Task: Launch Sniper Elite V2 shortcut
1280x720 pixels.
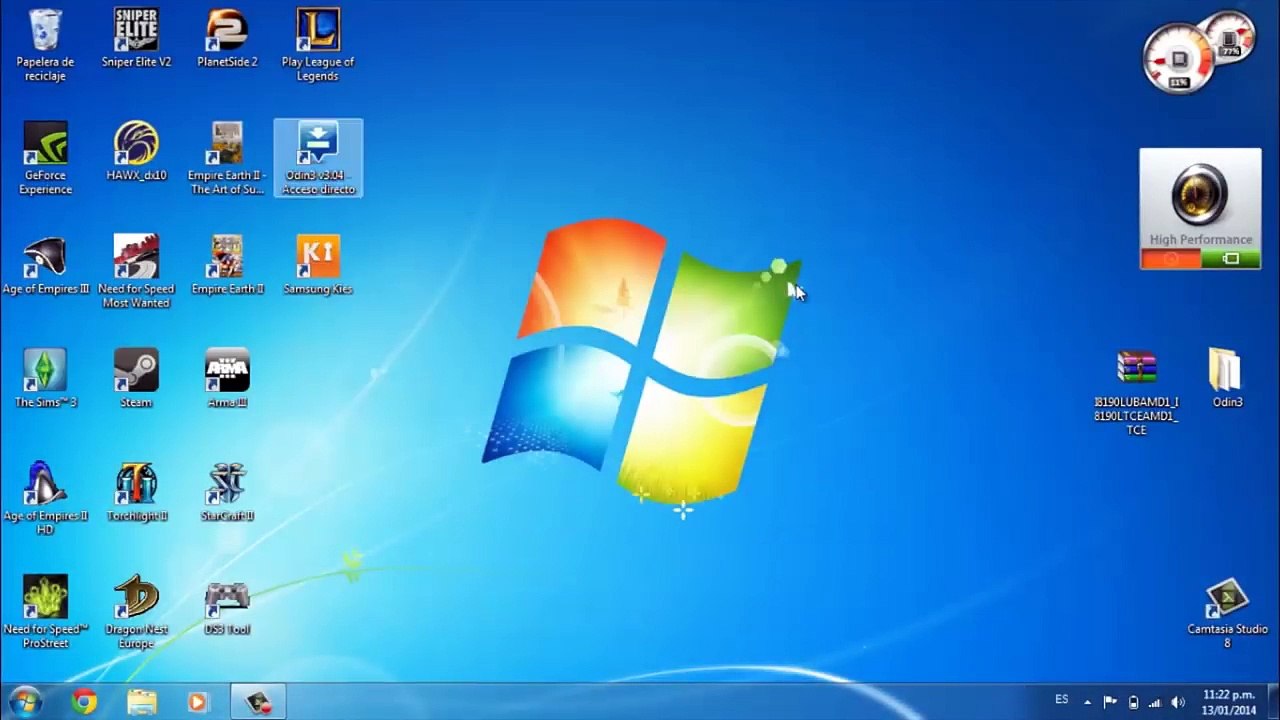Action: pos(136,39)
